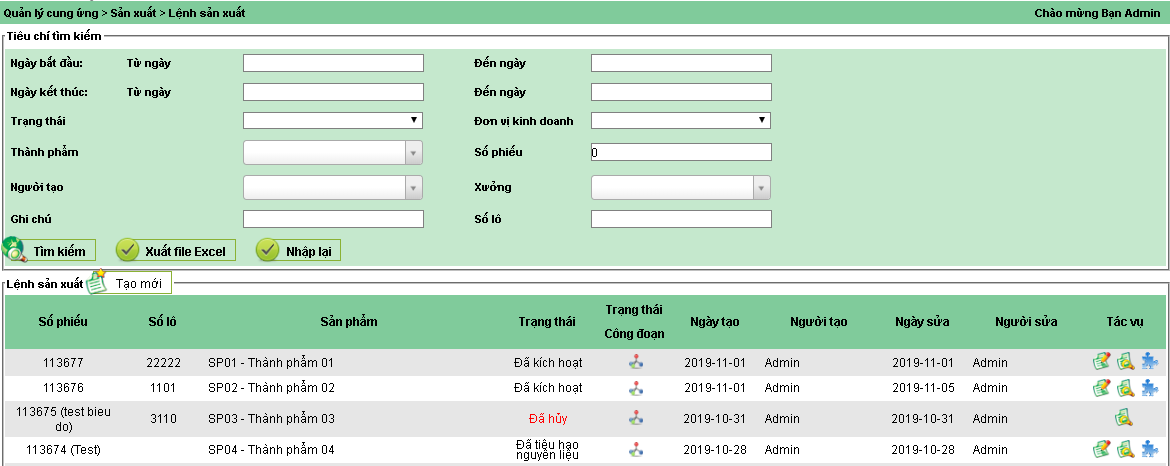The height and width of the screenshot is (466, 1170).
Task: Click the Số phiếu input field
Action: click(x=681, y=152)
